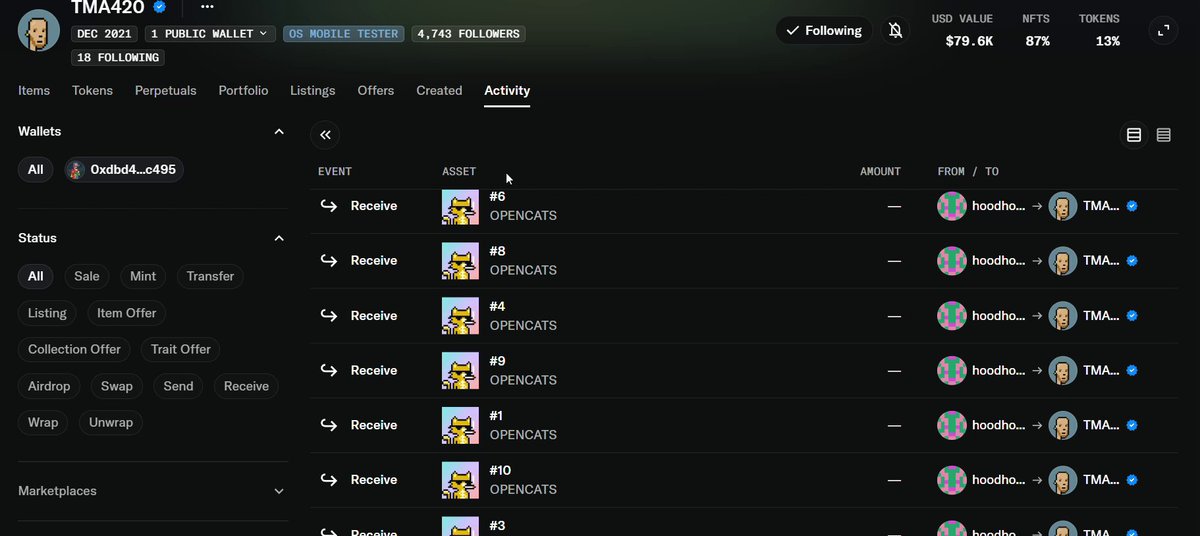Open the Tokens tab
1200x536 pixels.
click(92, 90)
